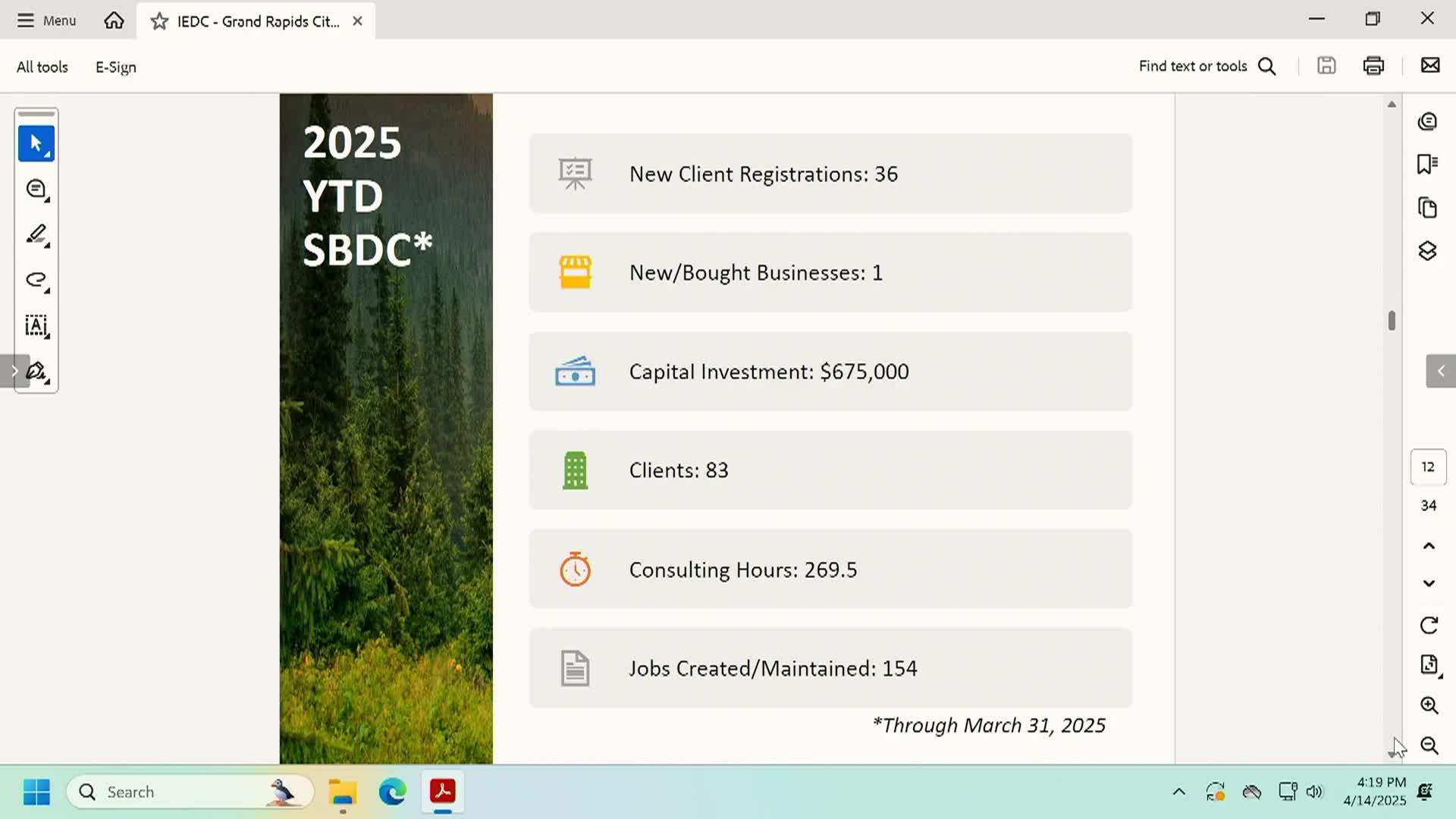Viewport: 1456px width, 819px height.
Task: Expand the right panel arrow
Action: pos(1441,371)
